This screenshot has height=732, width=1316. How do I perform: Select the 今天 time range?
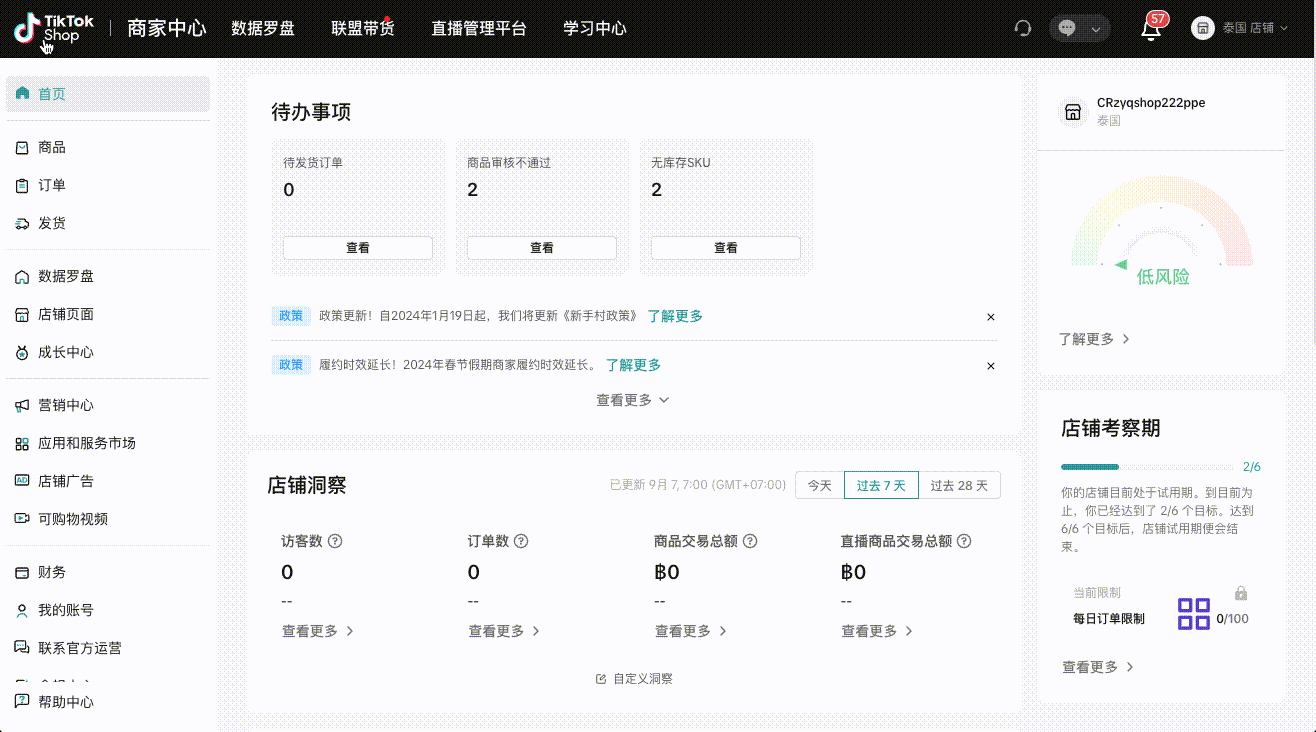[x=819, y=485]
